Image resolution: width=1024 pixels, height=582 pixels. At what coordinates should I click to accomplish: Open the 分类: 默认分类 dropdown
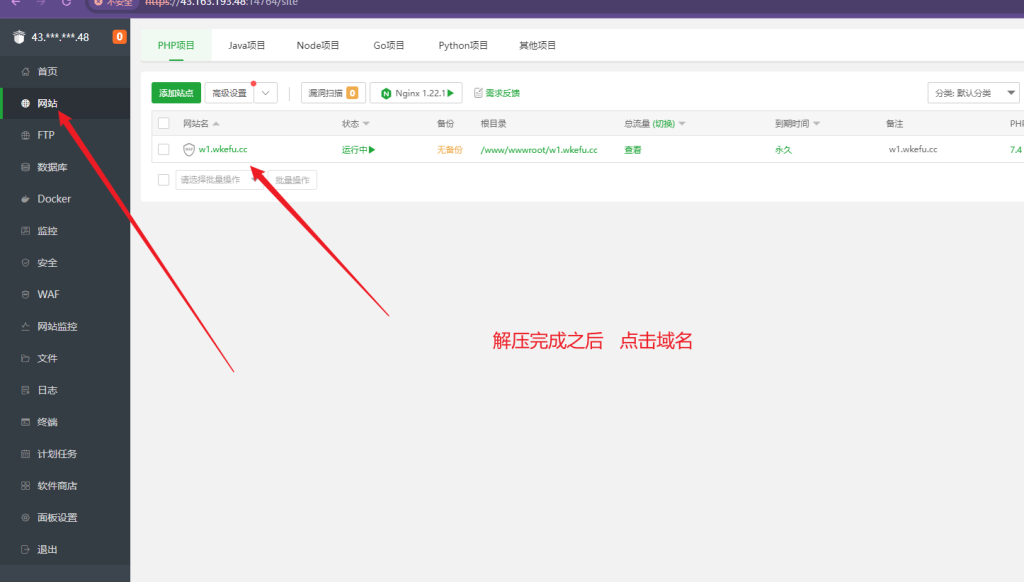[x=973, y=93]
